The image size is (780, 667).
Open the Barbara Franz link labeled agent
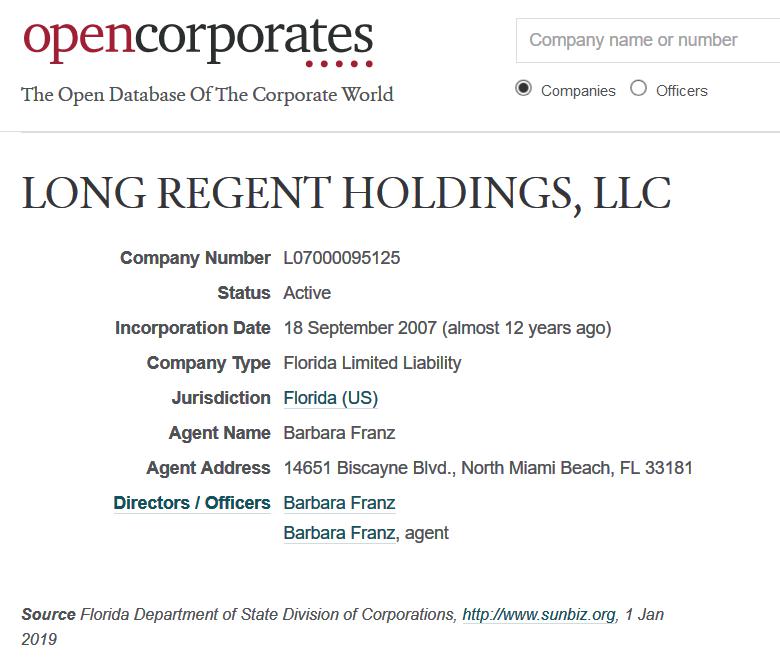click(x=339, y=533)
